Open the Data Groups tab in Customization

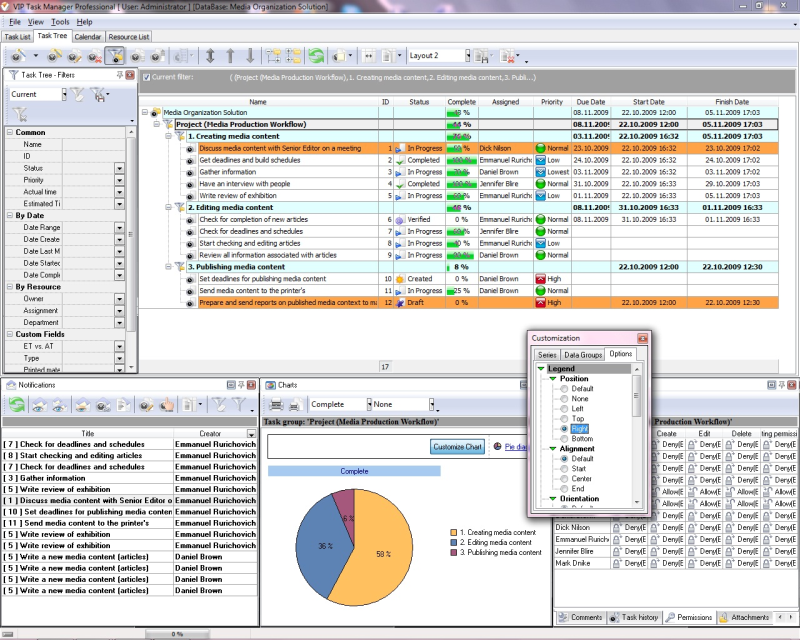pyautogui.click(x=583, y=355)
